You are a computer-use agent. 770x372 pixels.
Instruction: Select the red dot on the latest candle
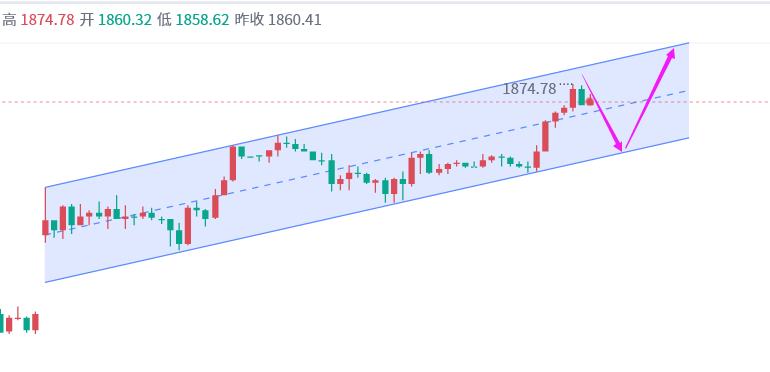click(x=590, y=102)
